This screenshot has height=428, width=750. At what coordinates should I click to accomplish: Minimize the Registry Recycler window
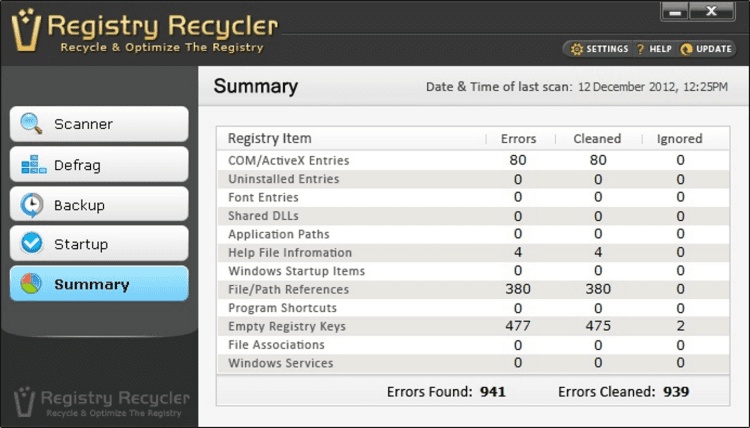[x=675, y=12]
